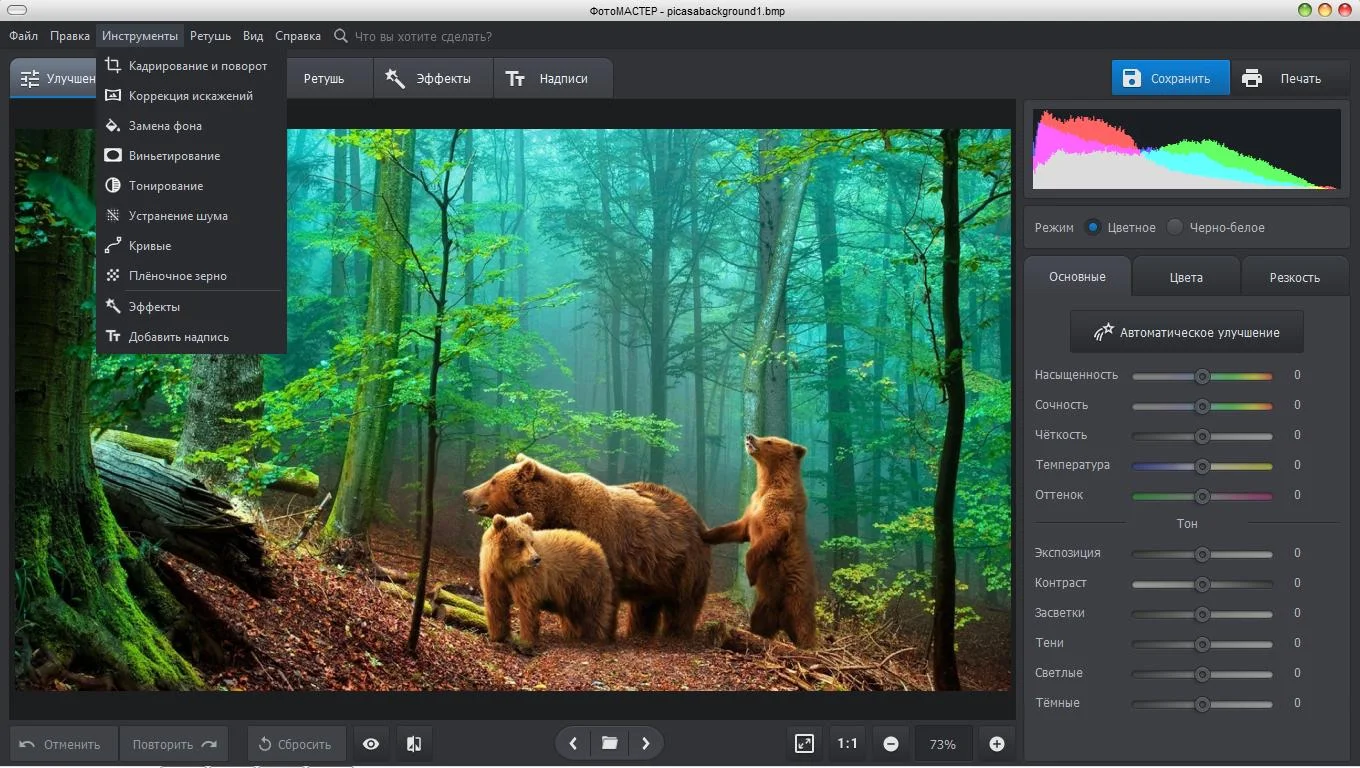Click the open Инструменты menu title
1360x768 pixels.
point(140,36)
